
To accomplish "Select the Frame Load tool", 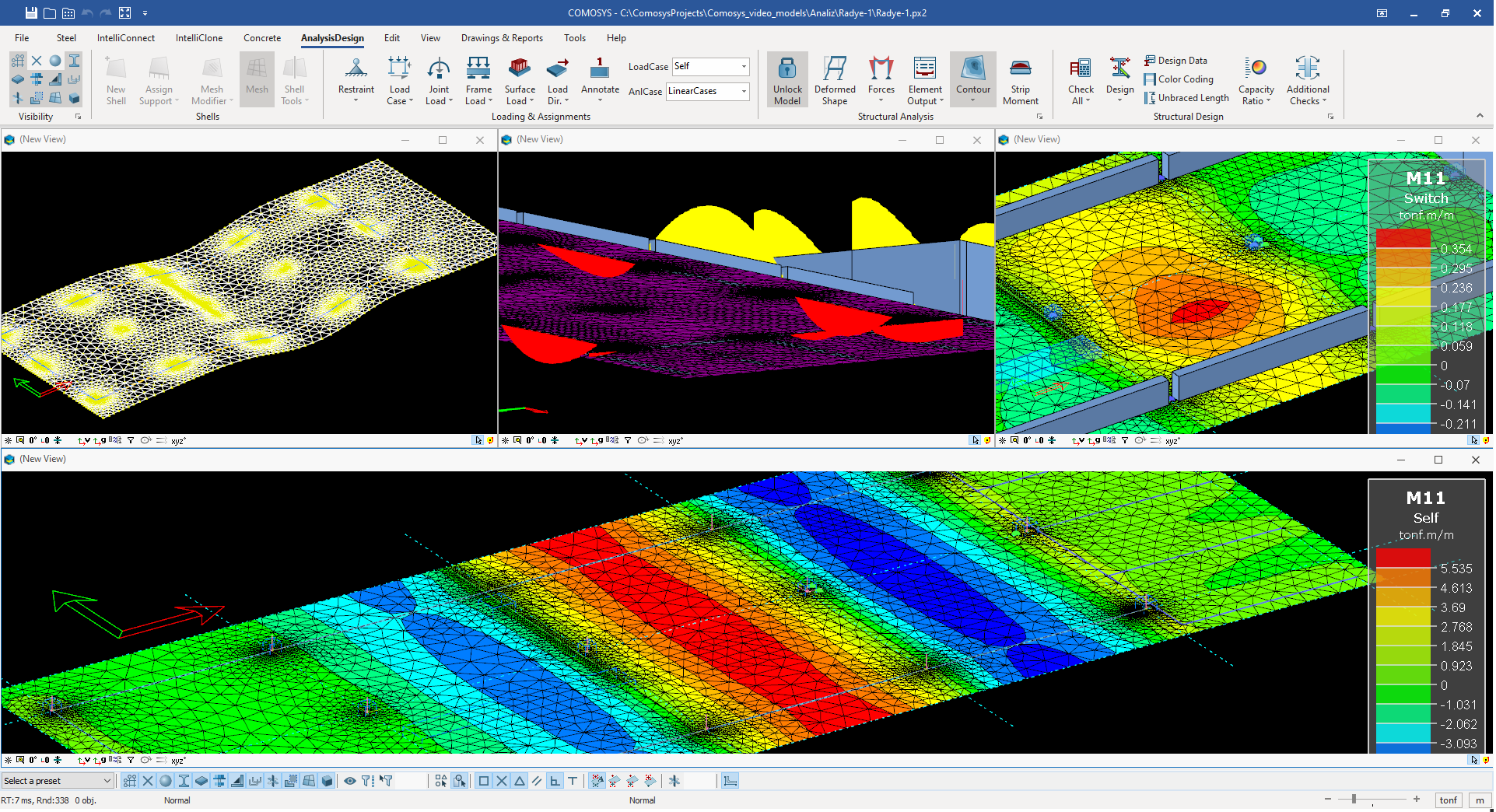I will [478, 79].
